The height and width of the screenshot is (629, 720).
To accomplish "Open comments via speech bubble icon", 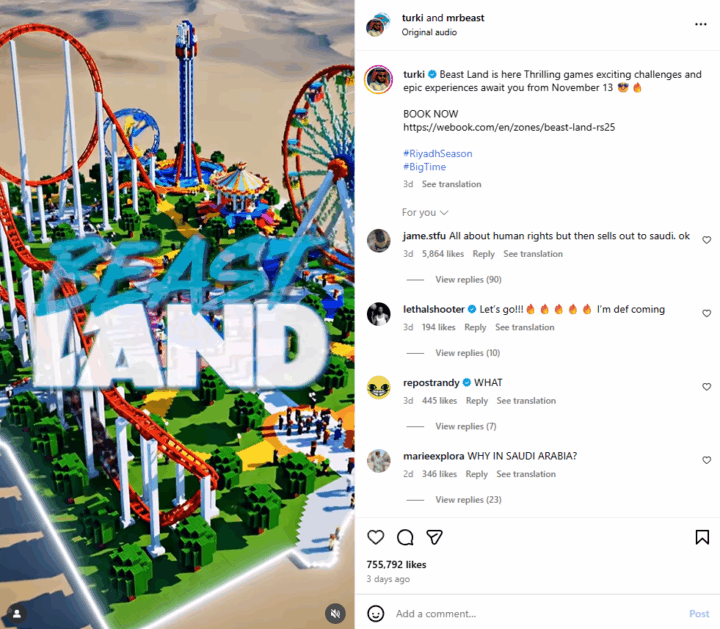I will point(405,537).
